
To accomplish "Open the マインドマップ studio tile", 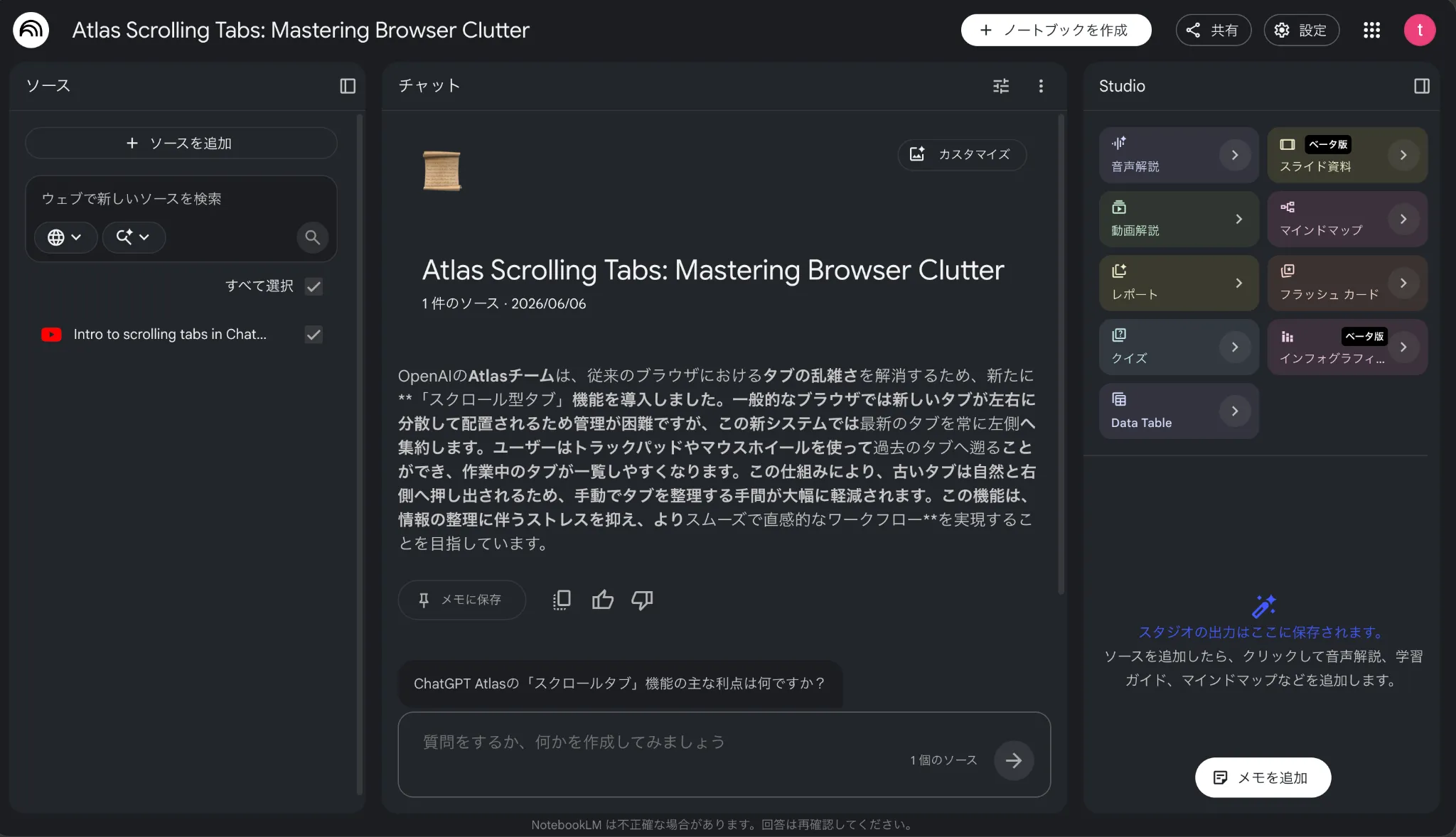I will click(1347, 219).
